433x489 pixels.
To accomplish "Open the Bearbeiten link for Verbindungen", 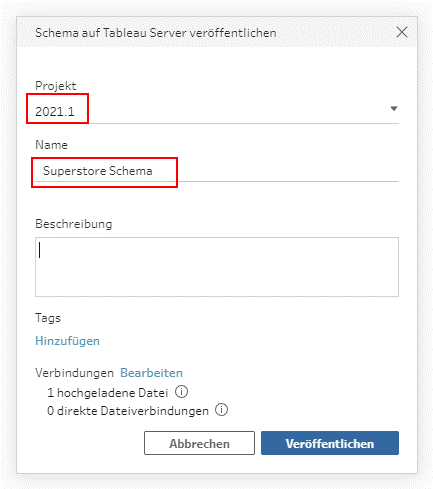I will coord(151,373).
